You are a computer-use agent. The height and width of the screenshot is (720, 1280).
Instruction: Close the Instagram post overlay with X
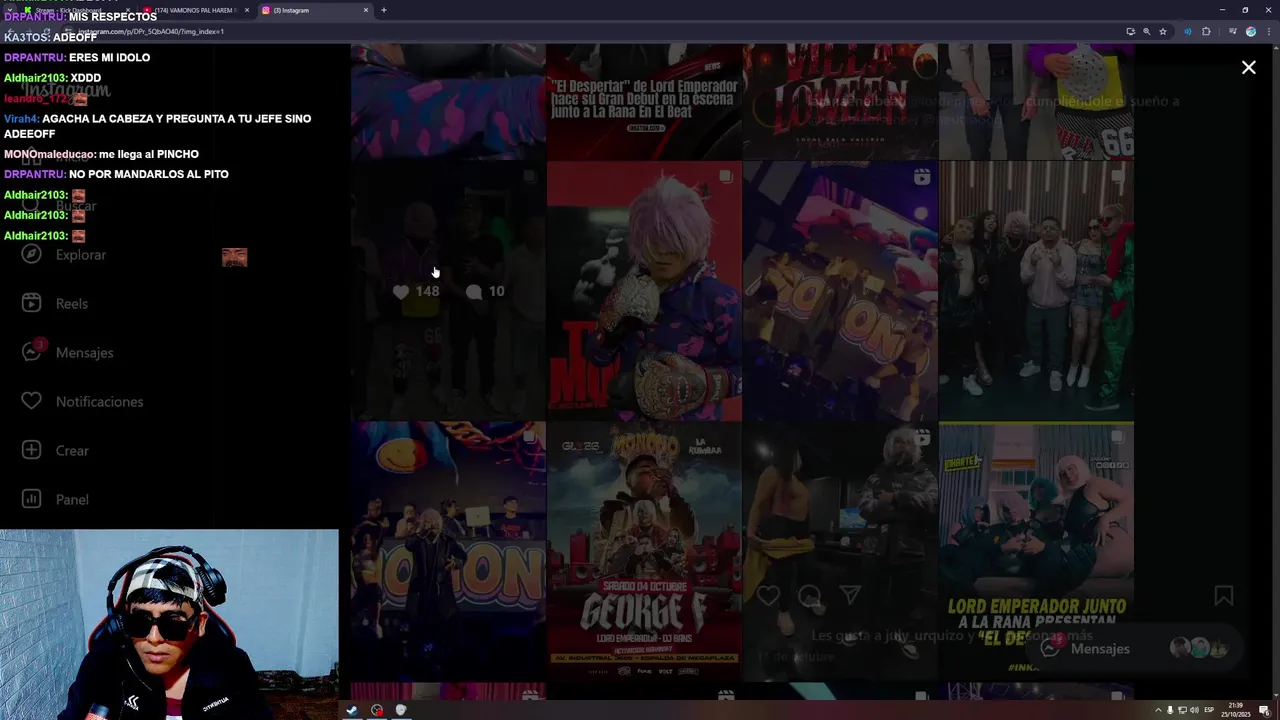1248,67
